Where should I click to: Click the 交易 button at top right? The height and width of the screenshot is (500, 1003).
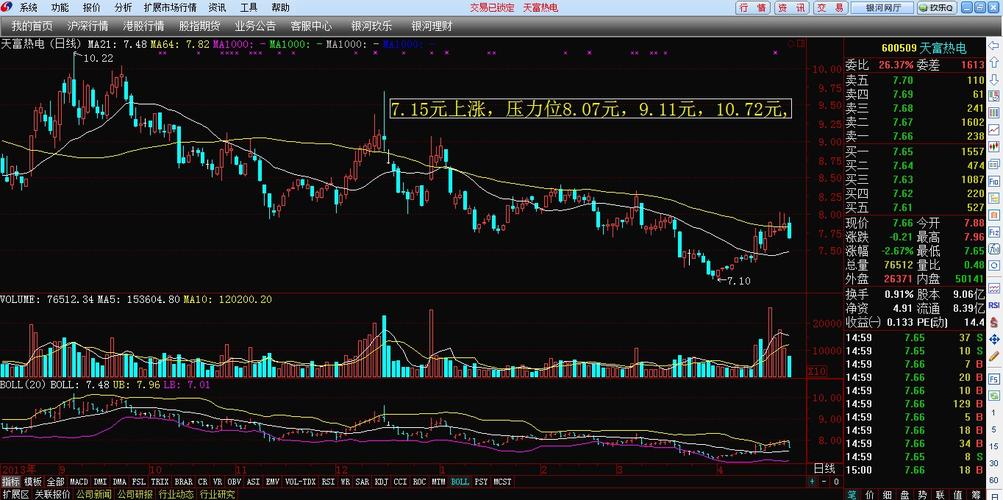(830, 8)
